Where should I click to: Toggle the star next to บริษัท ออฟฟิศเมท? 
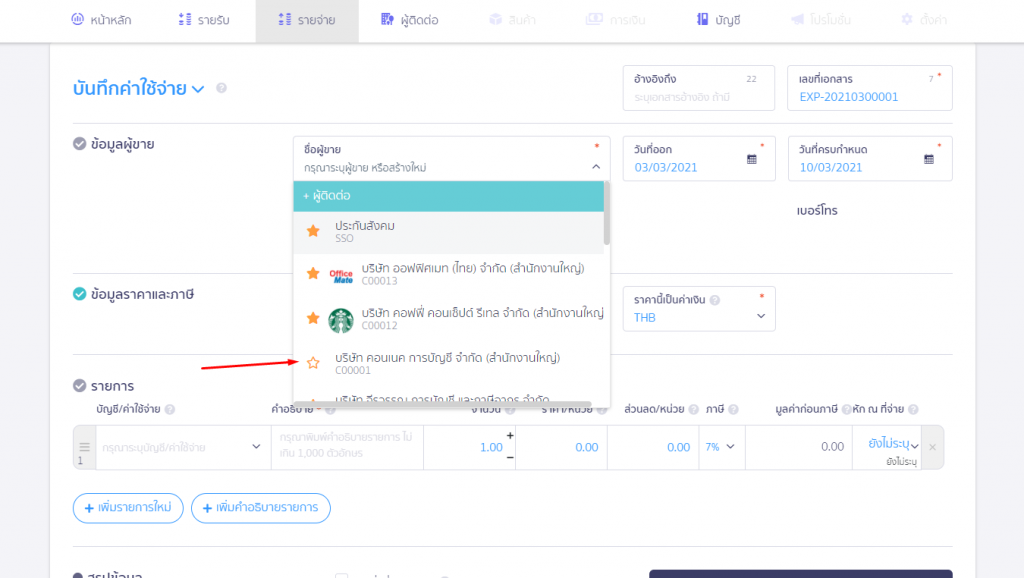point(313,273)
